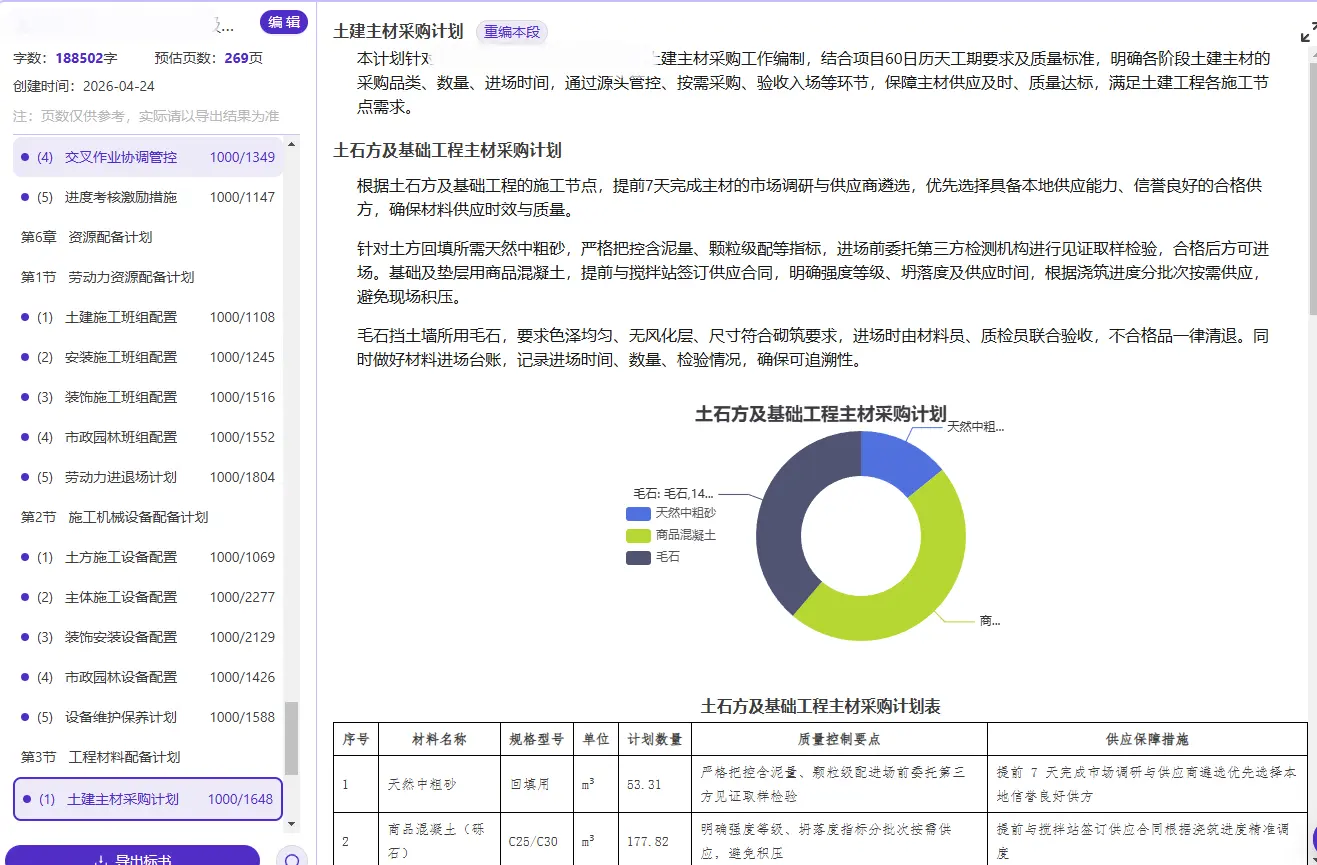Select (2) 安装施工班组配置 item
This screenshot has height=865, width=1317.
(148, 357)
